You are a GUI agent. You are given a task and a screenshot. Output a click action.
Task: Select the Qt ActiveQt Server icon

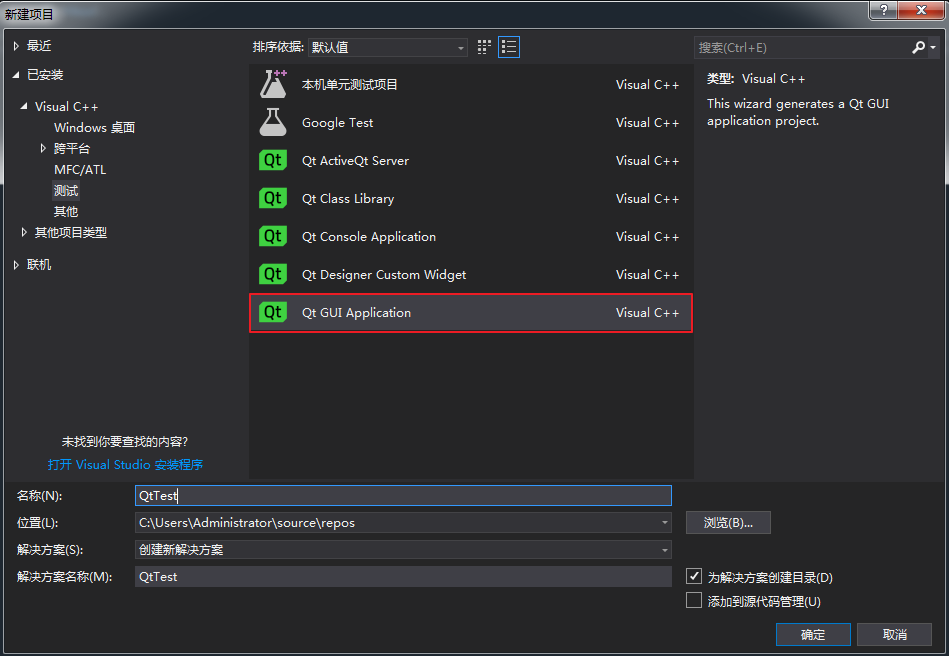[x=272, y=160]
